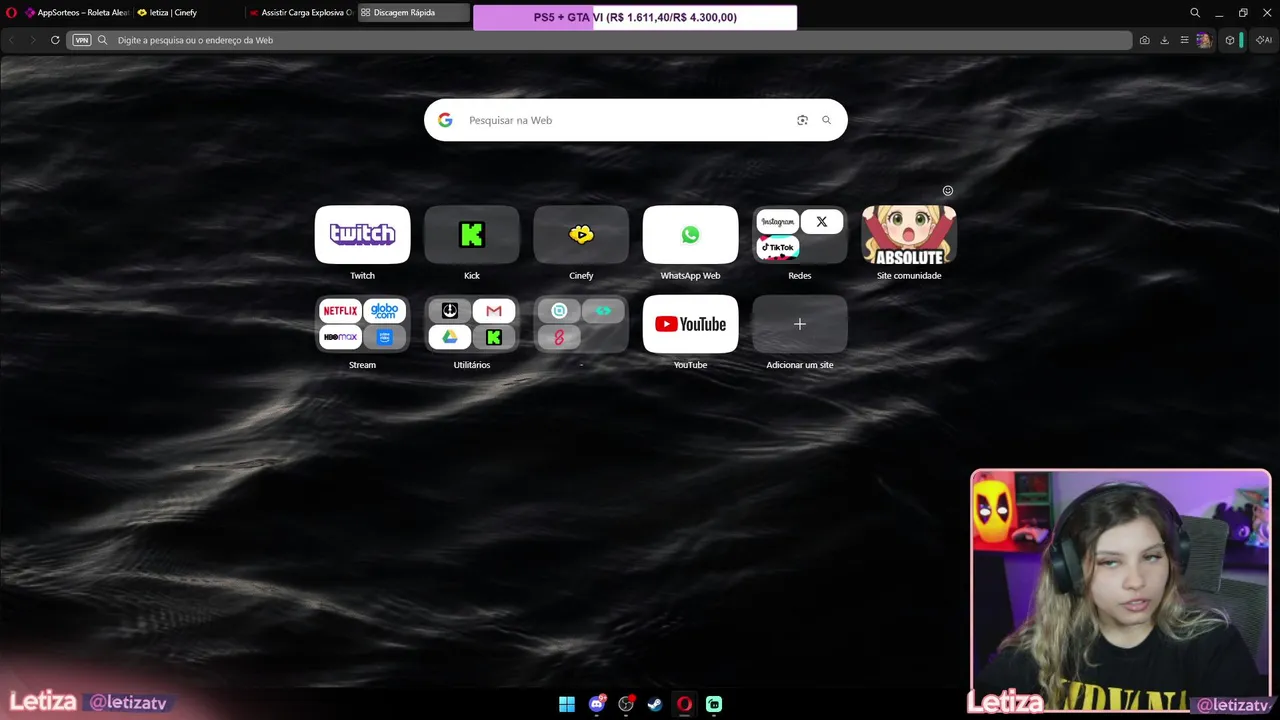Open Instagram in the Redes folder
The width and height of the screenshot is (1280, 720).
coord(777,222)
